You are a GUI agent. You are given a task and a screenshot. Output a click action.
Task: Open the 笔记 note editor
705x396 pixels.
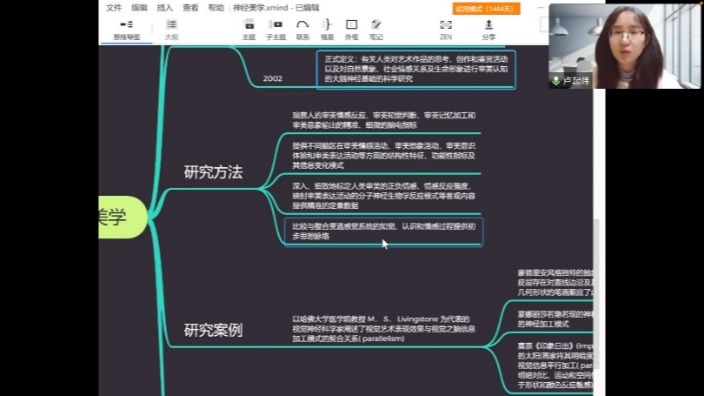tap(376, 29)
